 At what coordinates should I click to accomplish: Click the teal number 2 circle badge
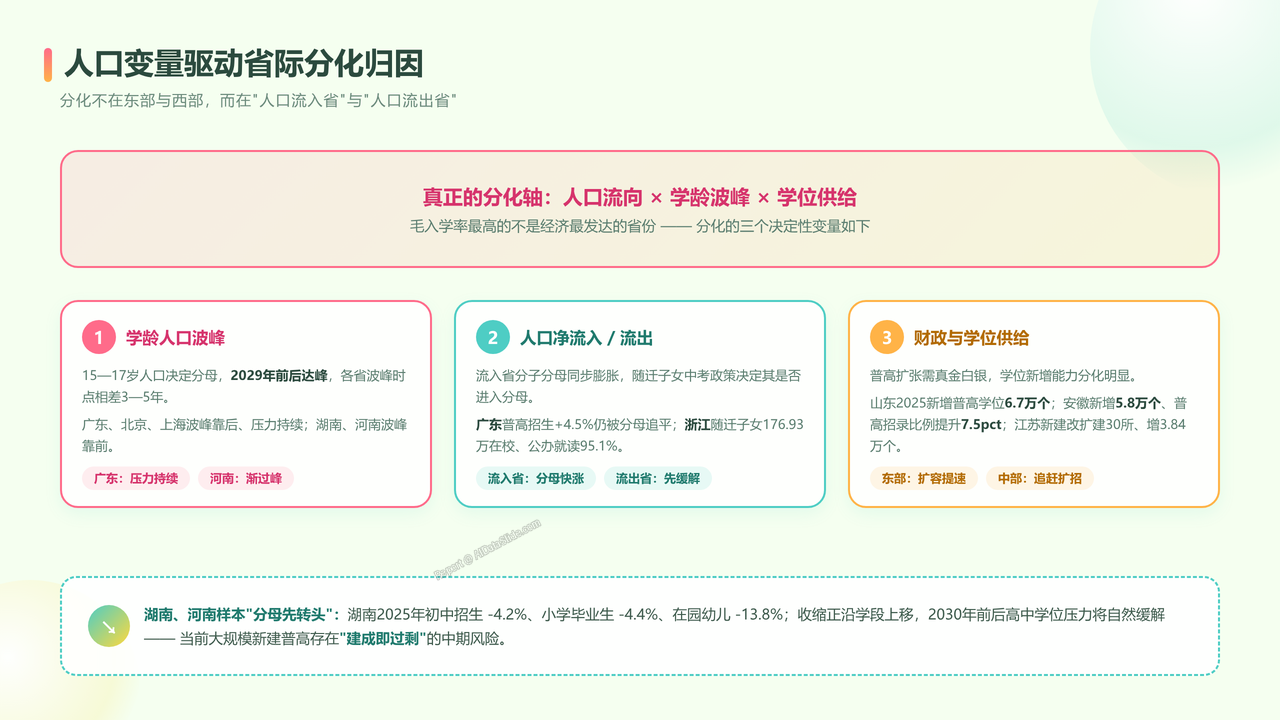(493, 337)
